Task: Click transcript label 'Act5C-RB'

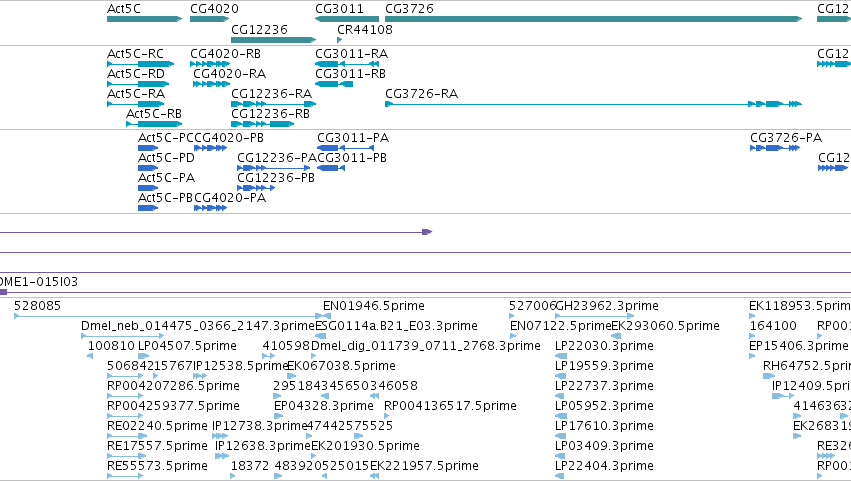Action: pos(154,114)
